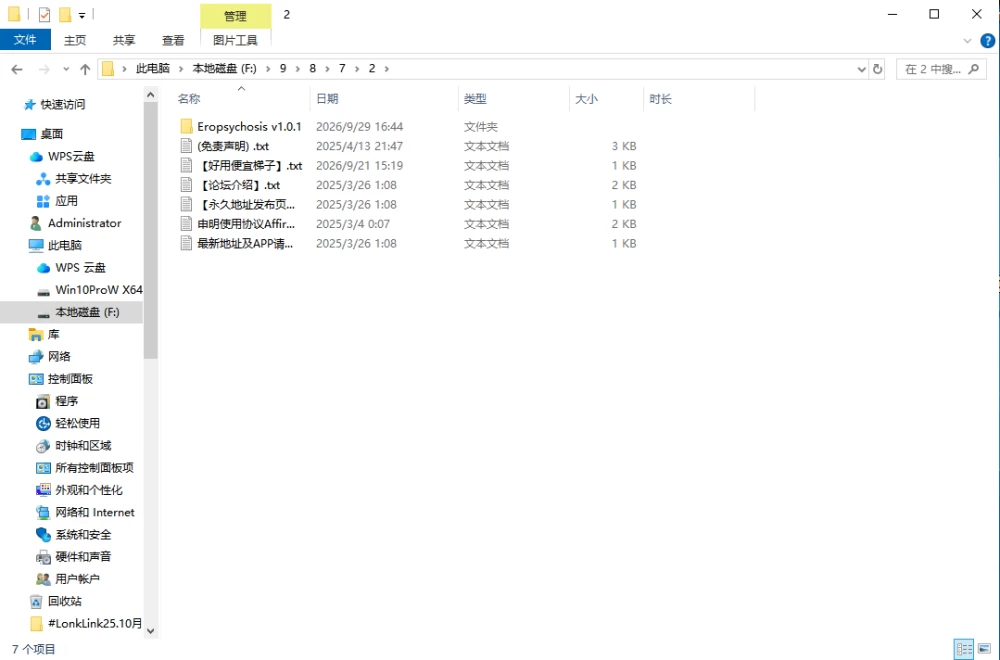Expand breadcrumb chevron after folder 2
Viewport: 1000px width, 660px height.
[386, 68]
